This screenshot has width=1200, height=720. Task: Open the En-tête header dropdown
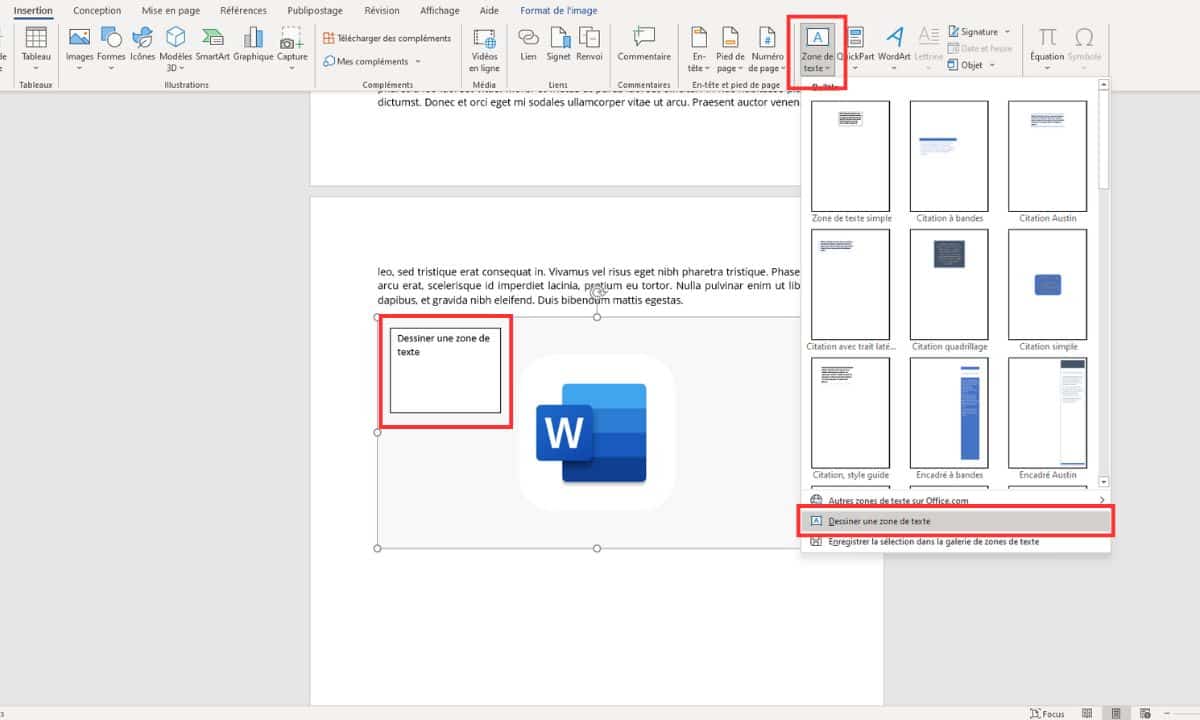tap(699, 48)
